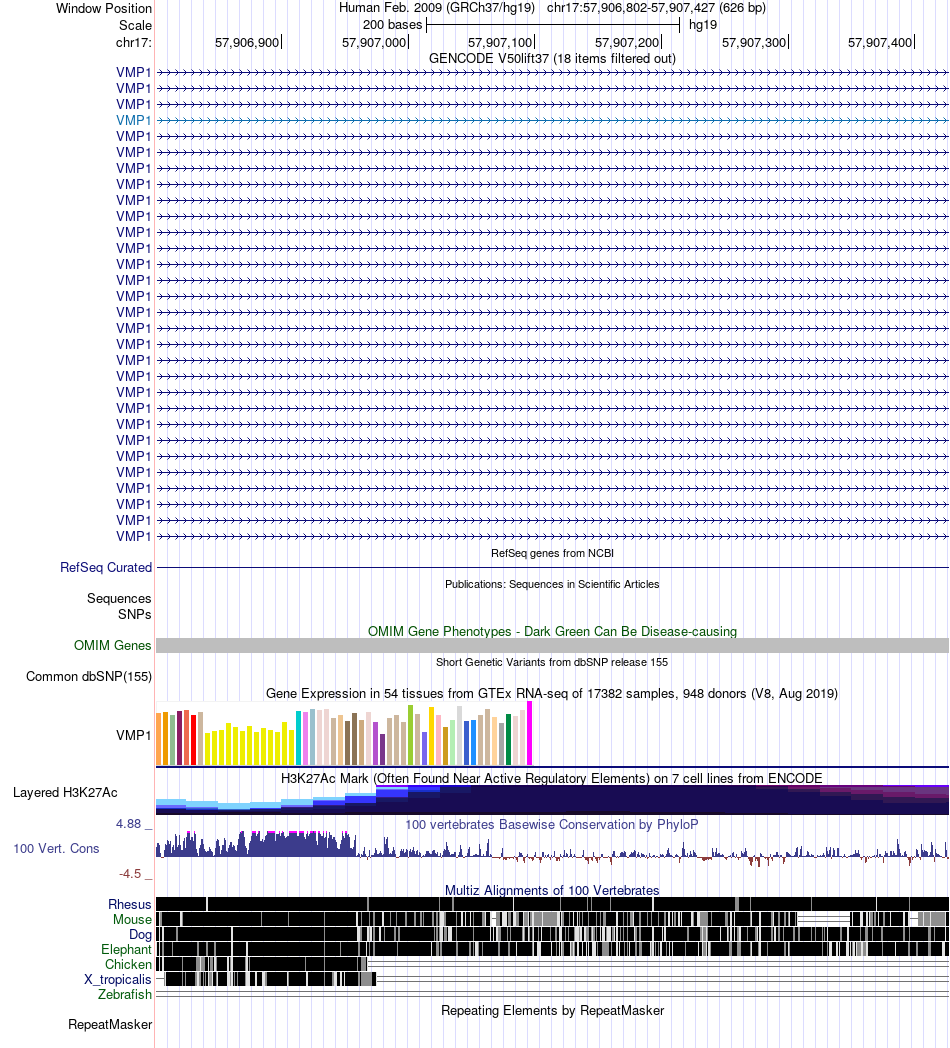The image size is (950, 1048).
Task: Open GENCODE V50lift37 track title
Action: 552,59
